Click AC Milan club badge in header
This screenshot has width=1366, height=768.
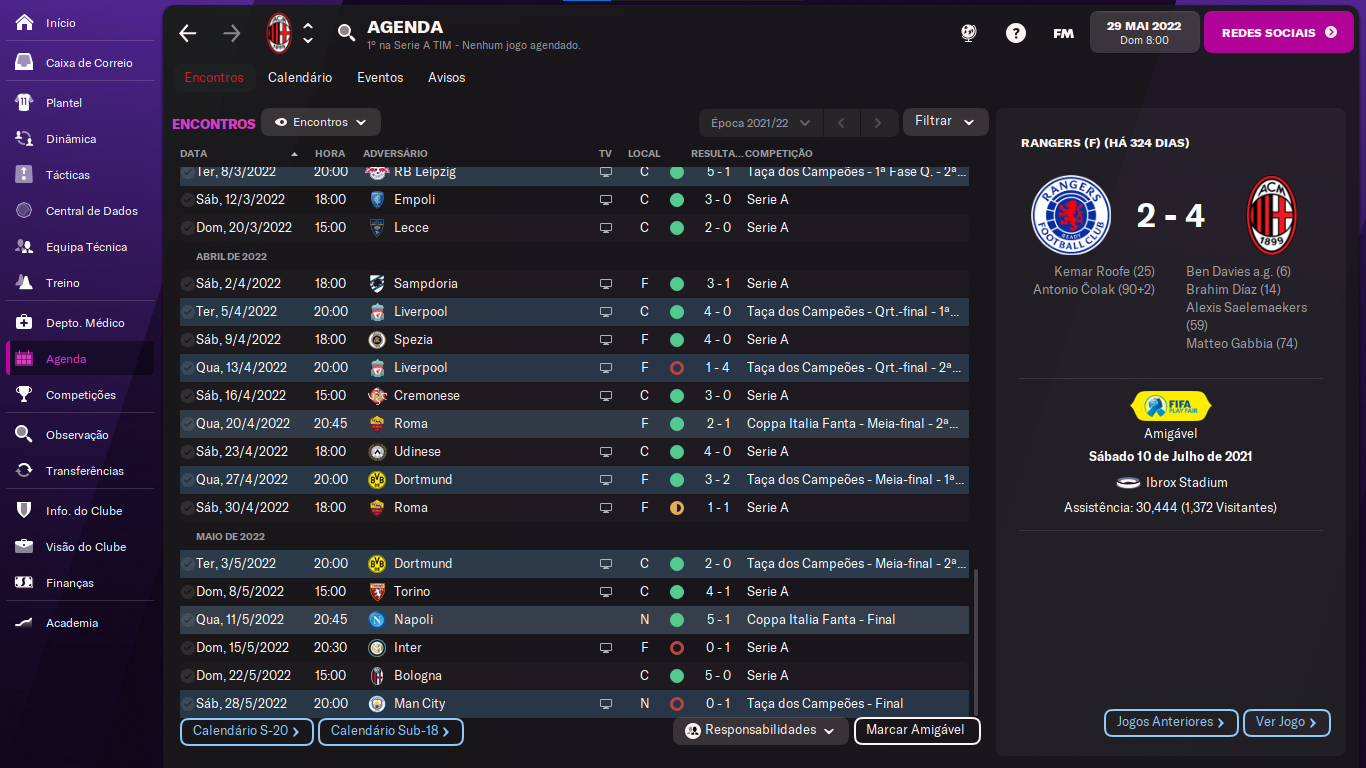(x=278, y=33)
